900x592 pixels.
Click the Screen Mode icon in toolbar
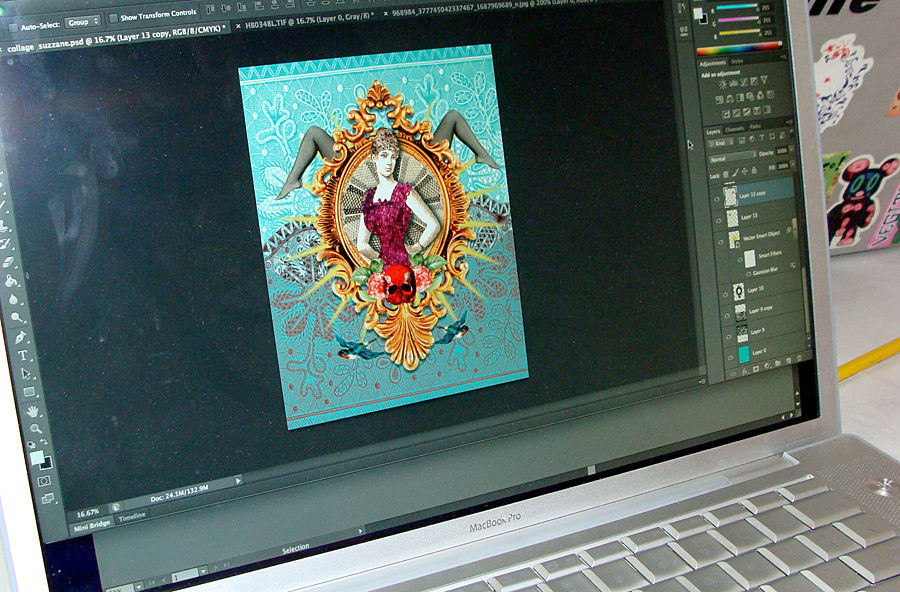tap(48, 498)
